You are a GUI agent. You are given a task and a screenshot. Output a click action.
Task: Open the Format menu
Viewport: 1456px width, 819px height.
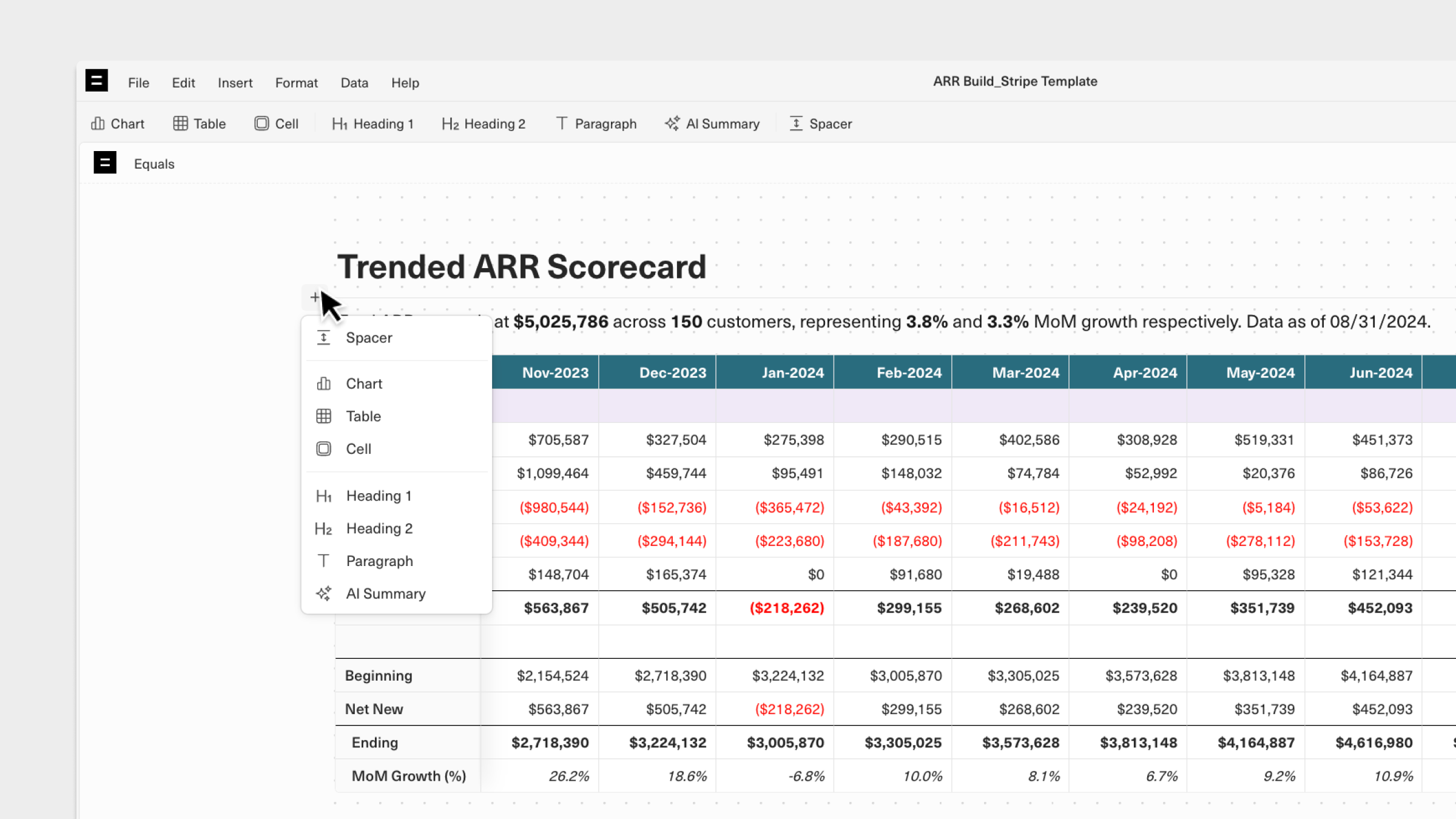point(296,83)
